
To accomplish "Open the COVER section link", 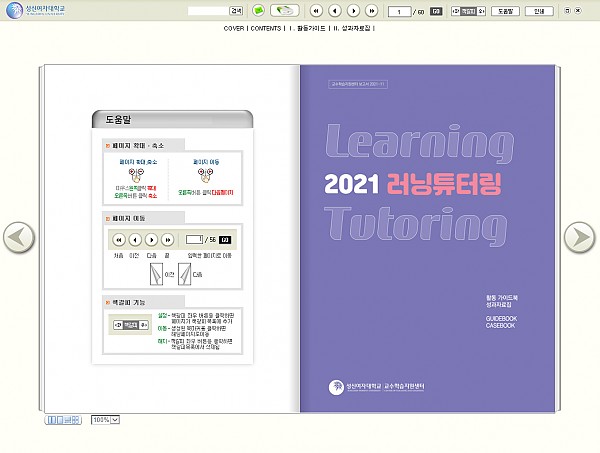I will [x=234, y=28].
